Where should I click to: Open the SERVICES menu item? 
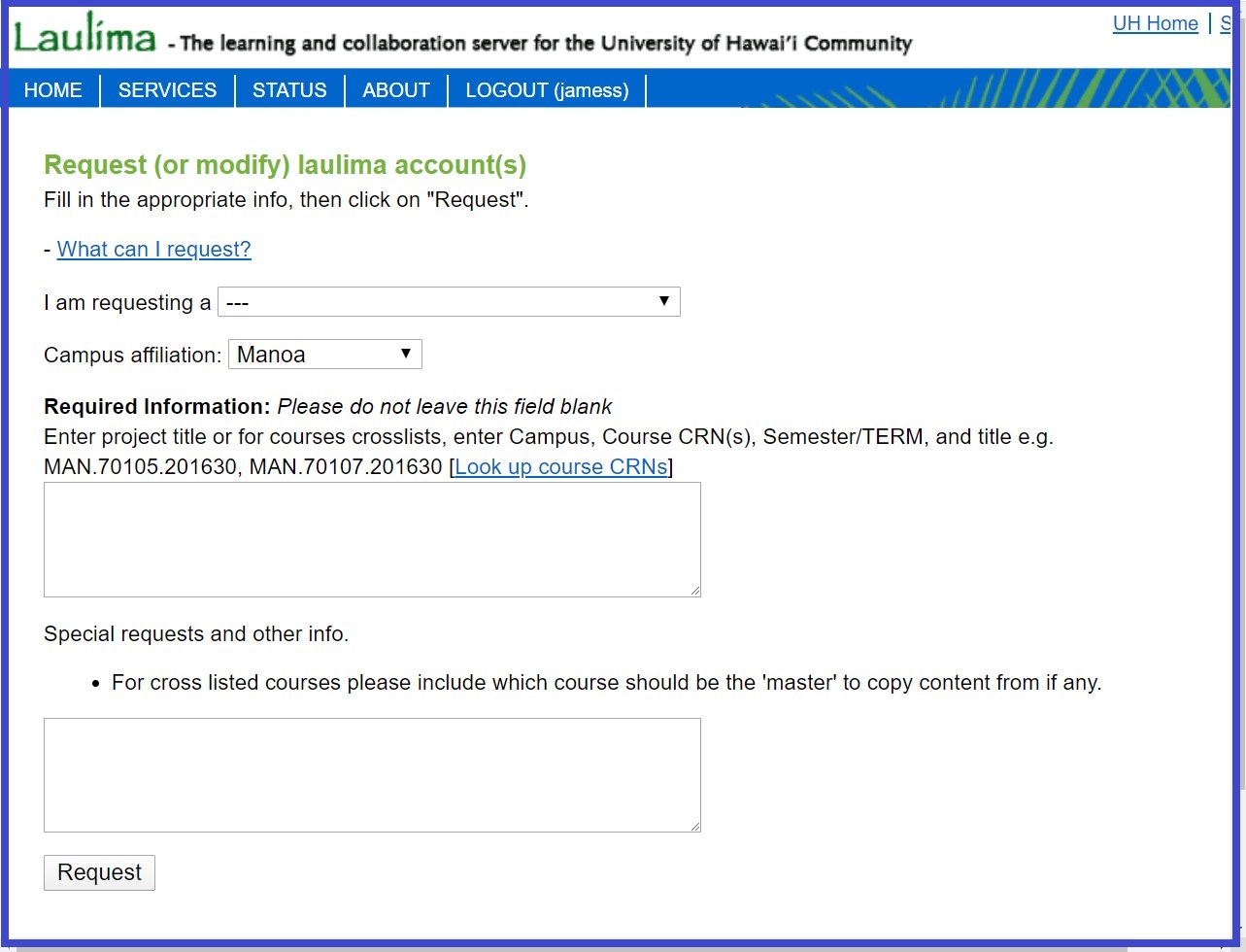coord(167,90)
